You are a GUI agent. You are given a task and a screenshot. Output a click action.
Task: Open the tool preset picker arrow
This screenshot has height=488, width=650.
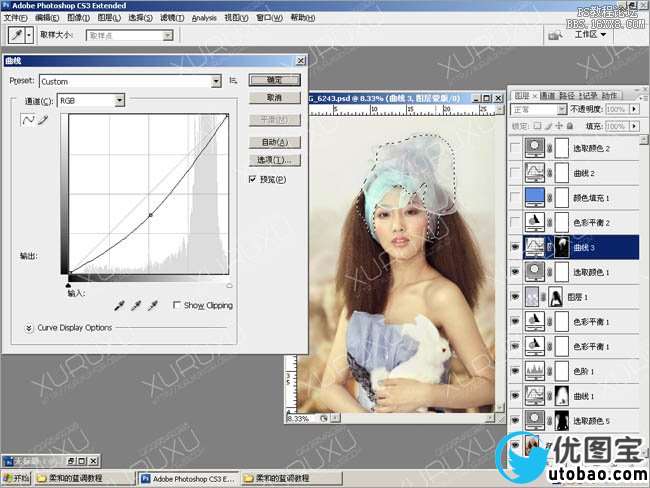click(29, 35)
